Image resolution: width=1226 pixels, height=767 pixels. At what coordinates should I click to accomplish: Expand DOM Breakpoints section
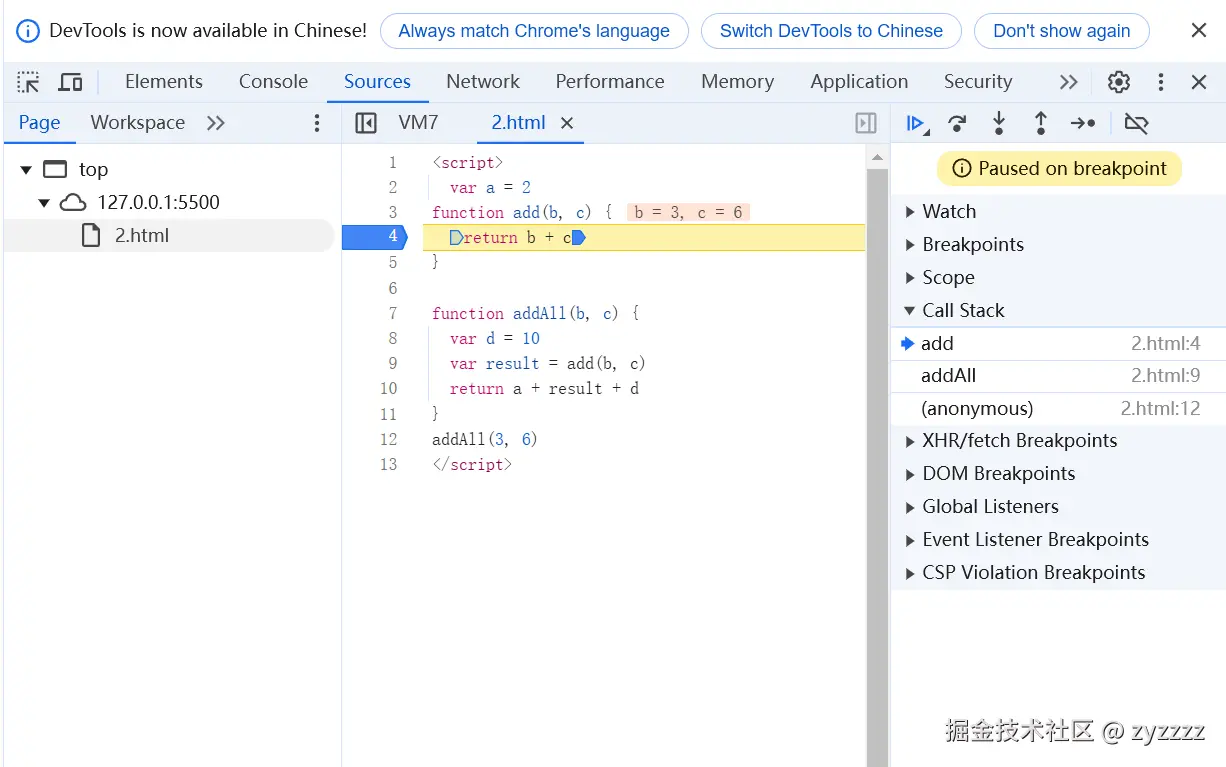tap(910, 474)
